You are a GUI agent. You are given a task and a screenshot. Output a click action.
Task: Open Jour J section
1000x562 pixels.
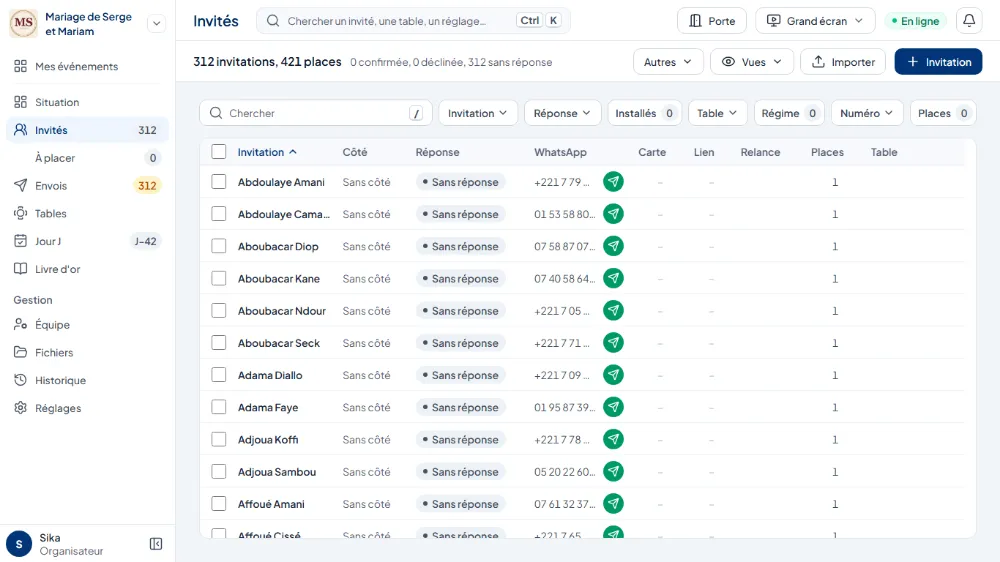pos(87,241)
